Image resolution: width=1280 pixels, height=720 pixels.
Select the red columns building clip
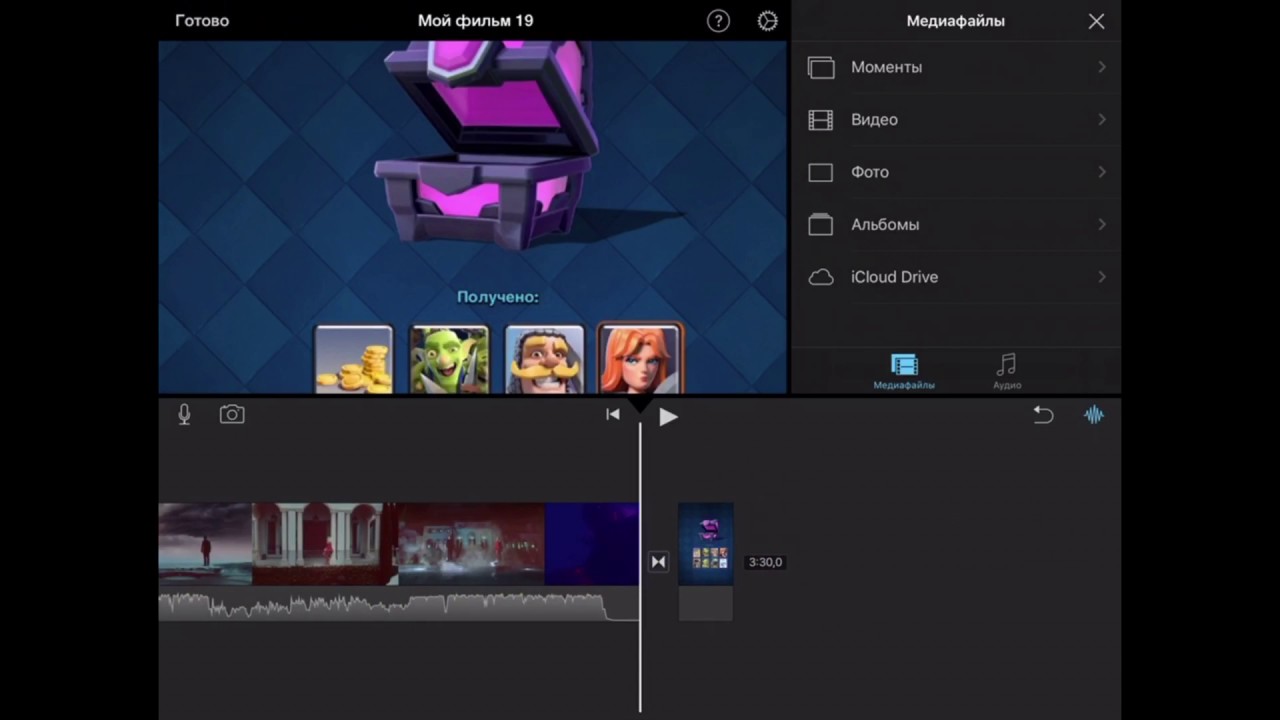[325, 544]
